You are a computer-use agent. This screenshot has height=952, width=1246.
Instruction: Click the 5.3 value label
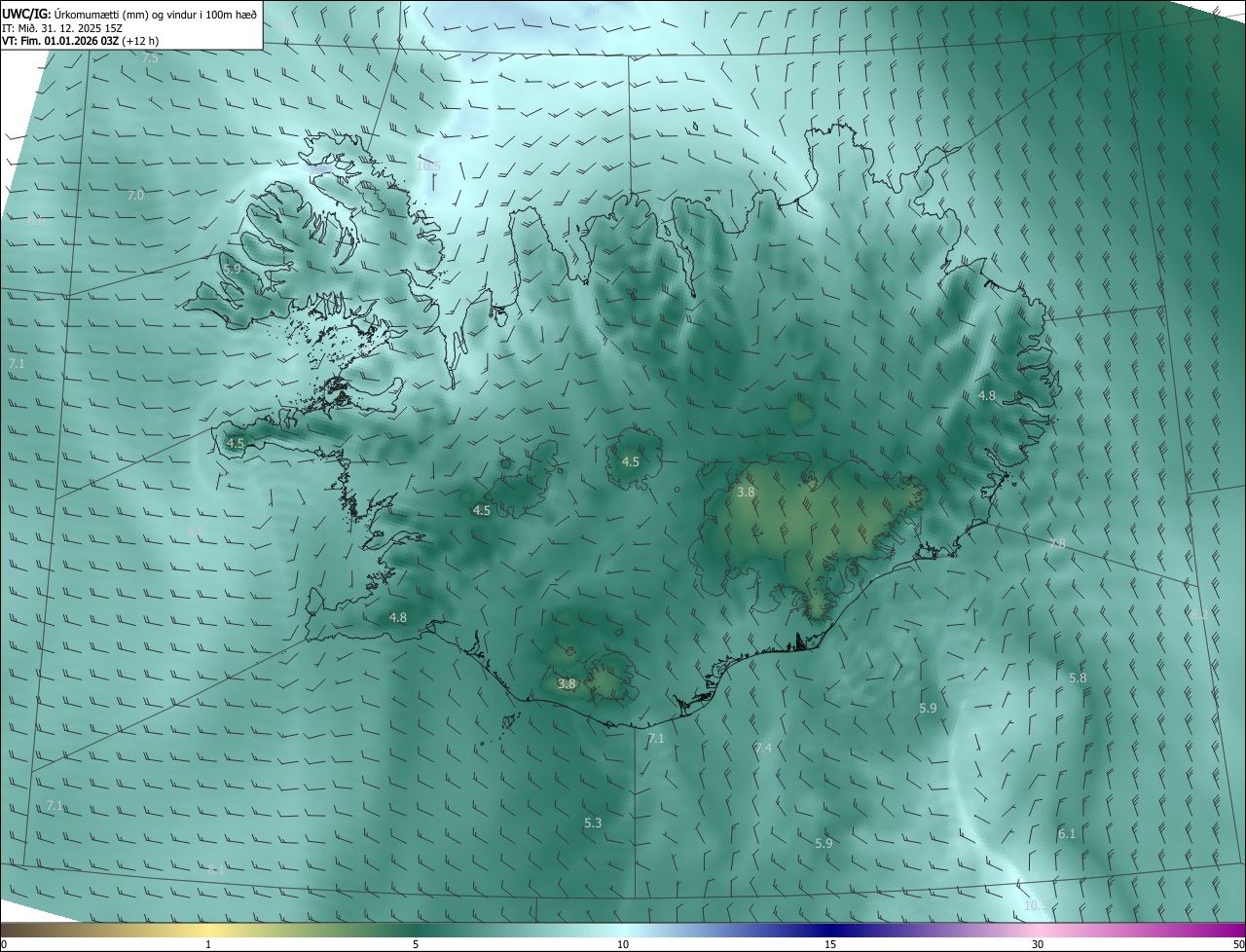pyautogui.click(x=593, y=824)
